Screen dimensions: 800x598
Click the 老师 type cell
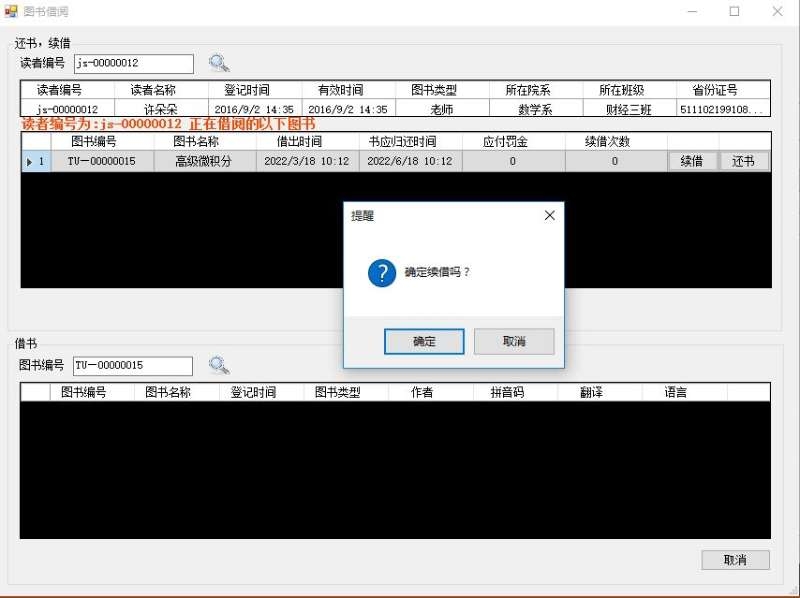click(x=442, y=109)
